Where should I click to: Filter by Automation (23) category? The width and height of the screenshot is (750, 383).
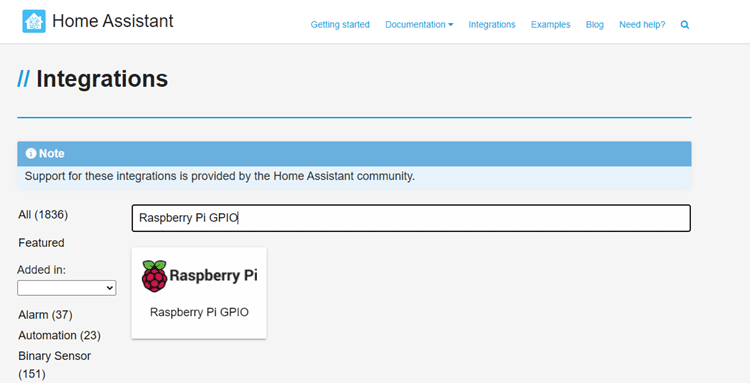pyautogui.click(x=59, y=336)
